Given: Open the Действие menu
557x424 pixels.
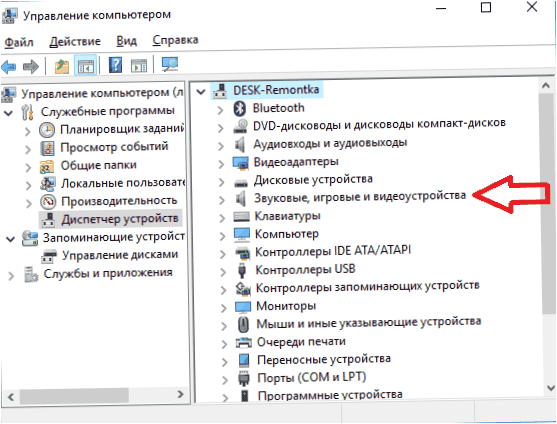Looking at the screenshot, I should point(75,42).
